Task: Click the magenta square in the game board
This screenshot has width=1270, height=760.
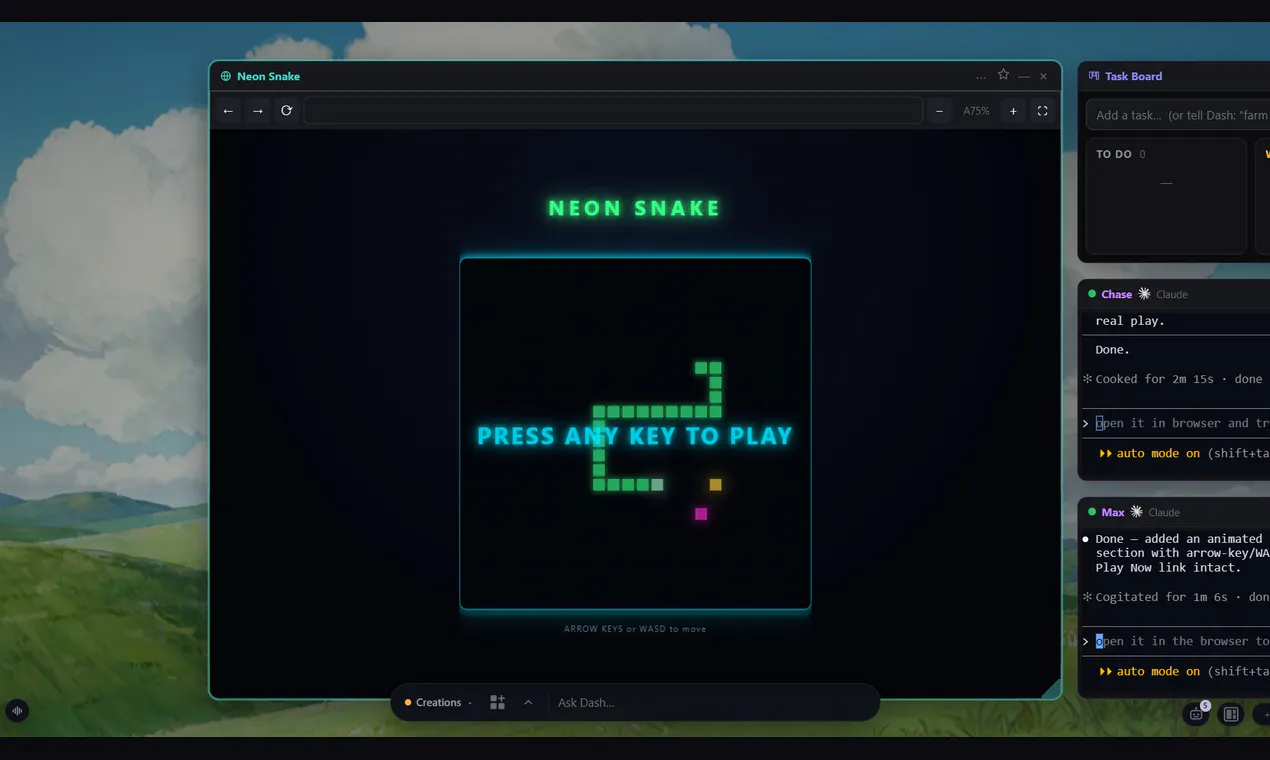Action: 701,514
